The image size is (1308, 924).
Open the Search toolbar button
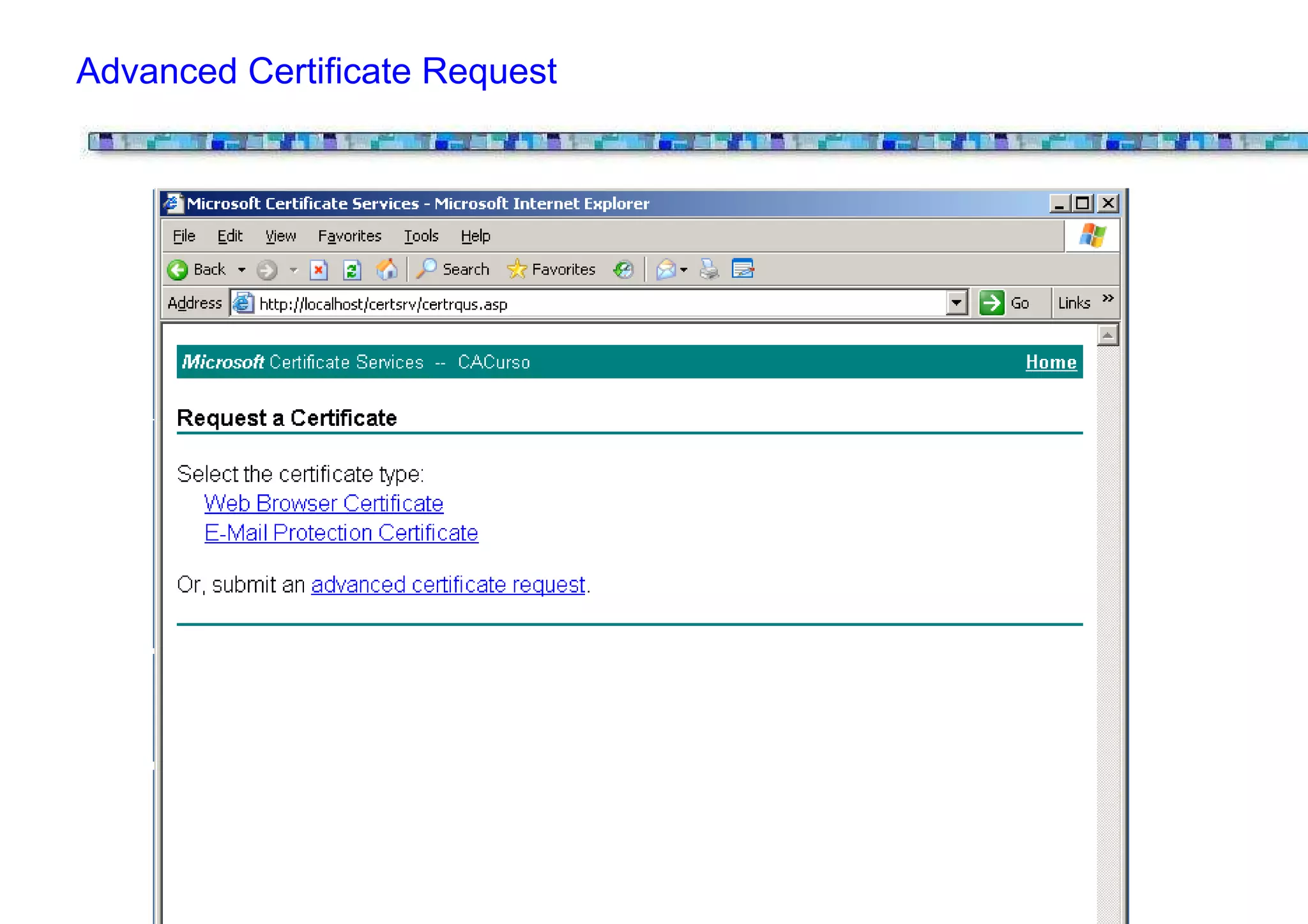coord(453,269)
